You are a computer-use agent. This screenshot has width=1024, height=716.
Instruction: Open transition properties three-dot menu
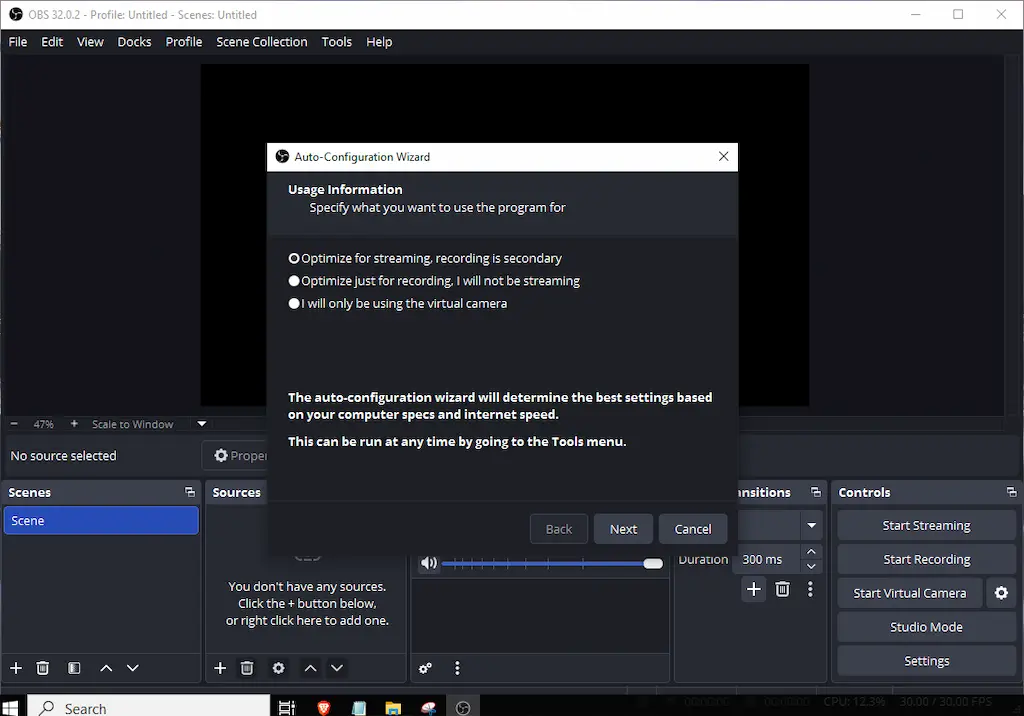(x=810, y=589)
